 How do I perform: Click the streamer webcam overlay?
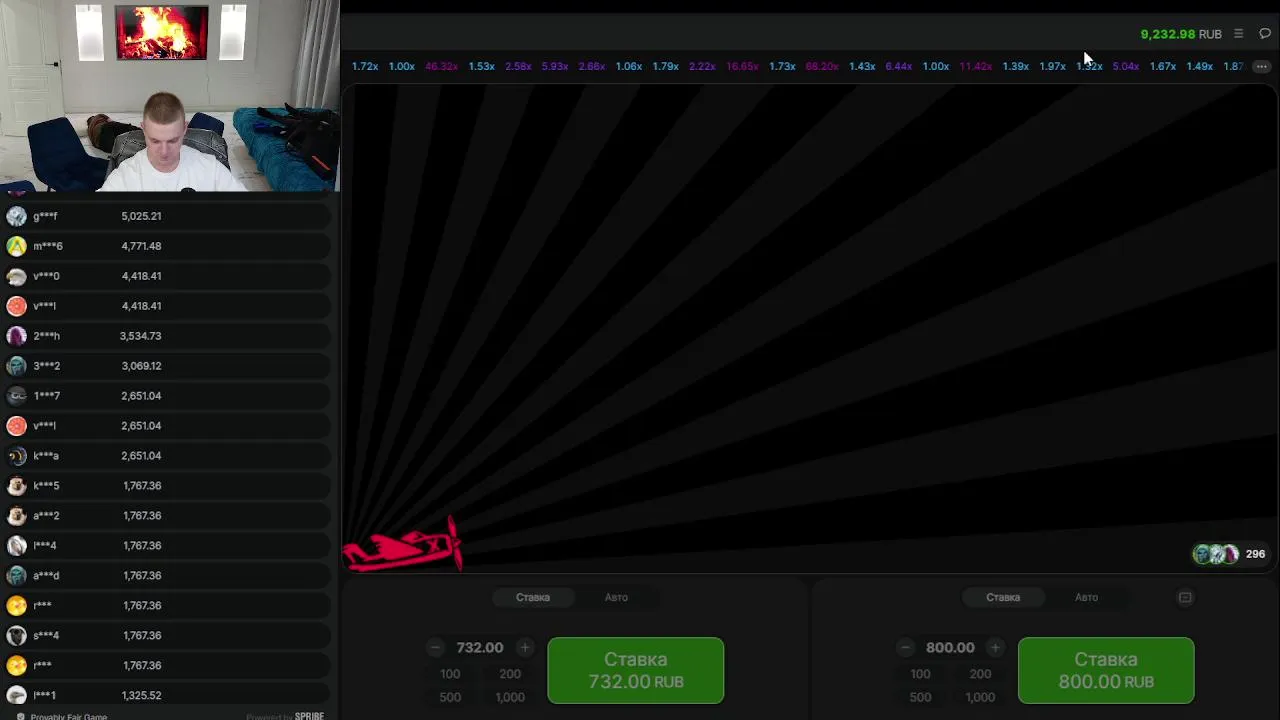point(170,96)
